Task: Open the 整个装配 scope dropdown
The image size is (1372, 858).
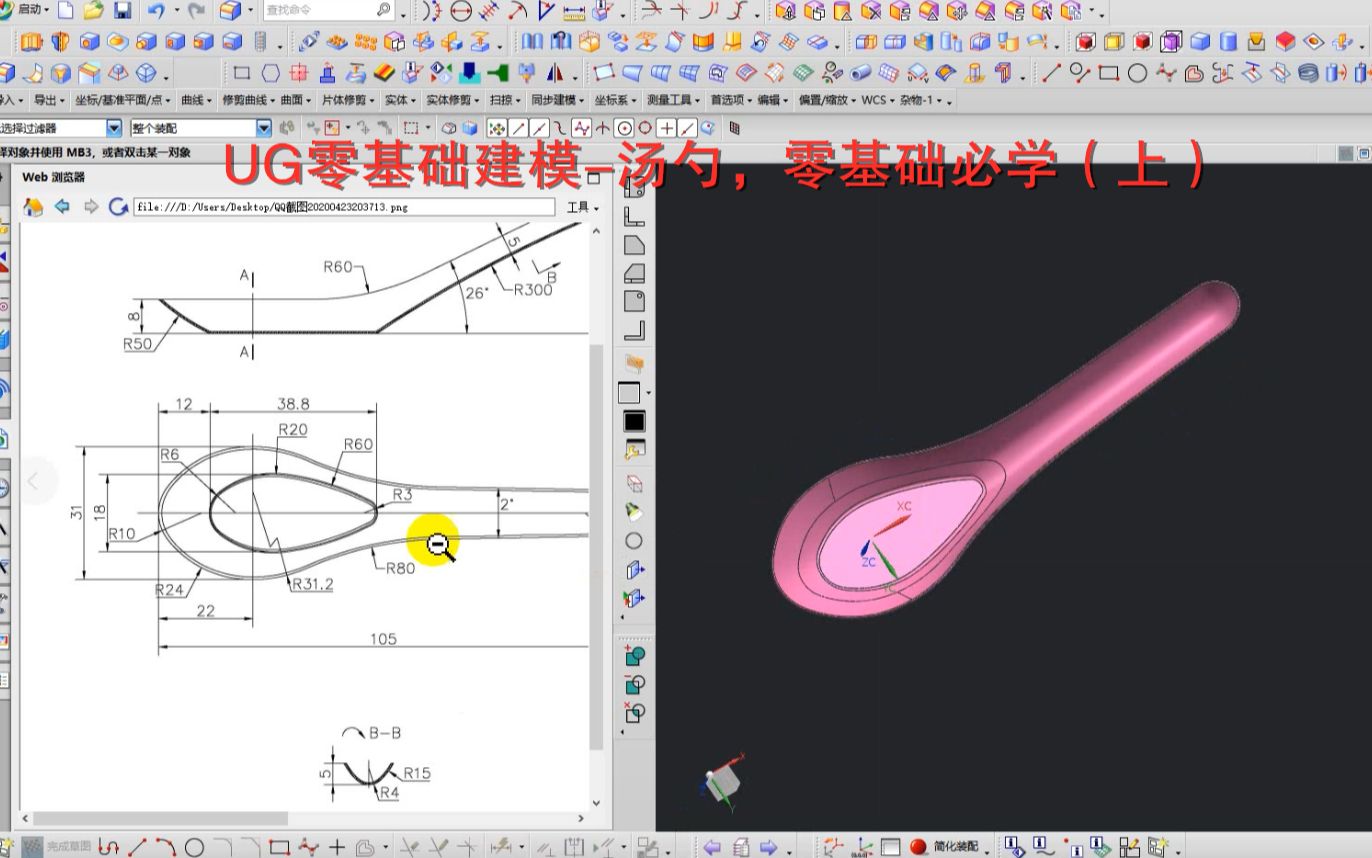Action: pyautogui.click(x=263, y=128)
